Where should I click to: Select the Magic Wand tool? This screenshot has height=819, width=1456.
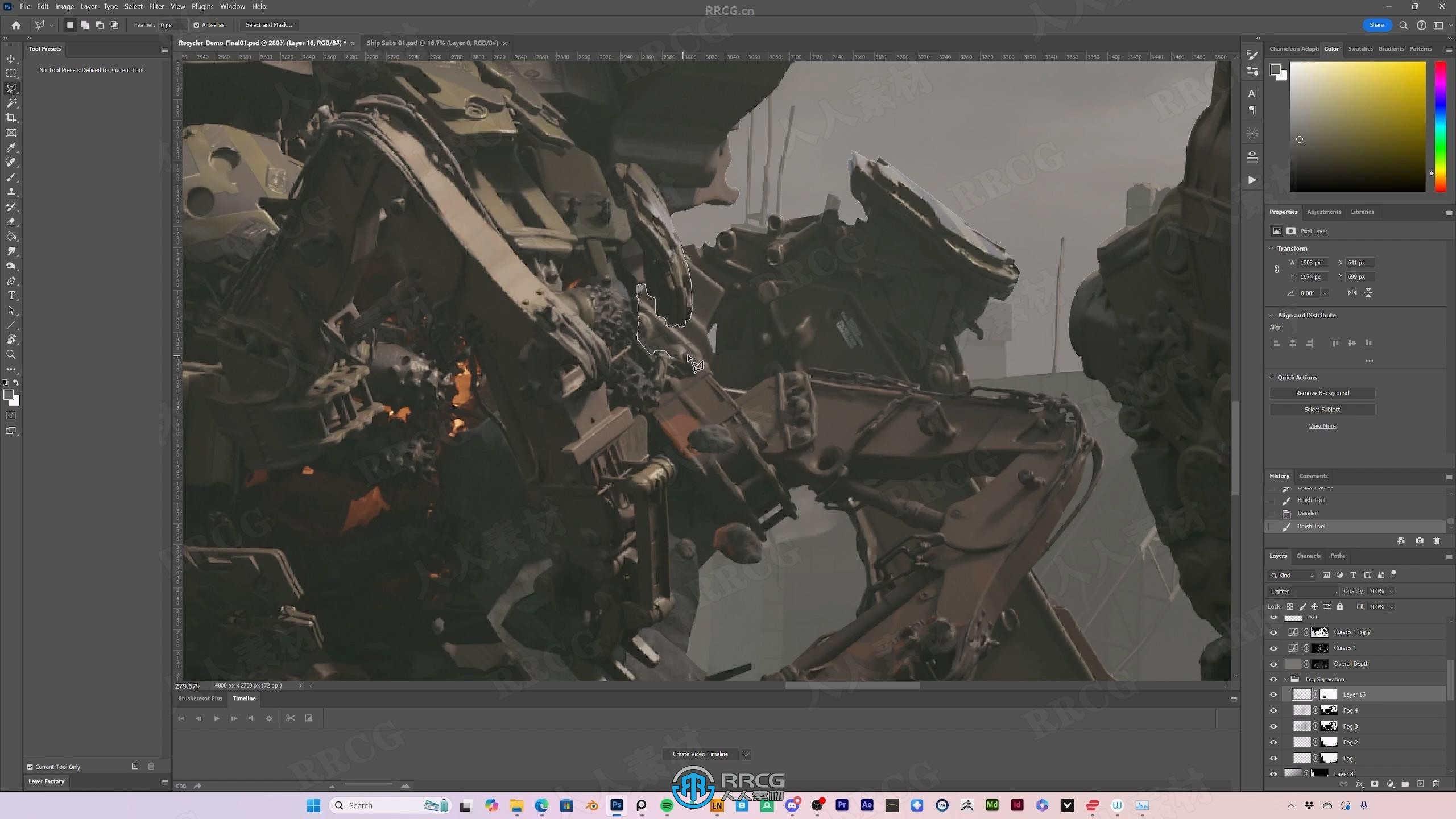(11, 103)
